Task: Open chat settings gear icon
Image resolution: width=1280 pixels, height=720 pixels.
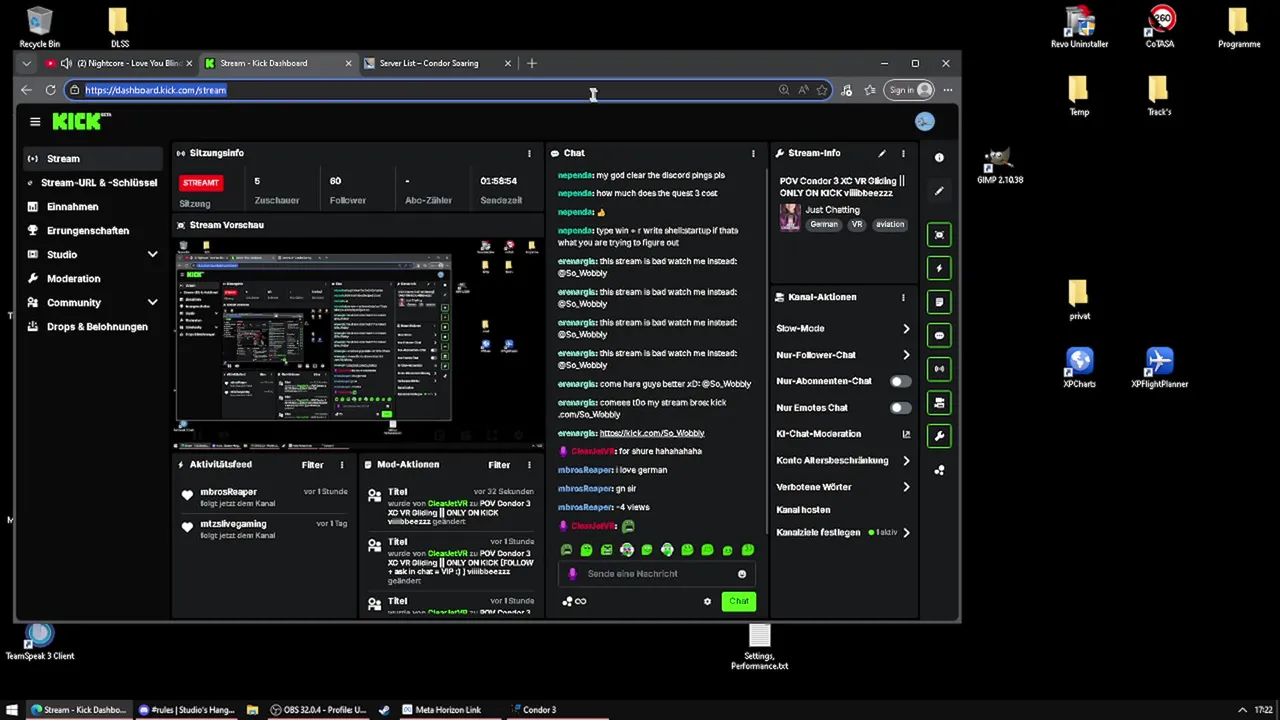Action: [707, 601]
